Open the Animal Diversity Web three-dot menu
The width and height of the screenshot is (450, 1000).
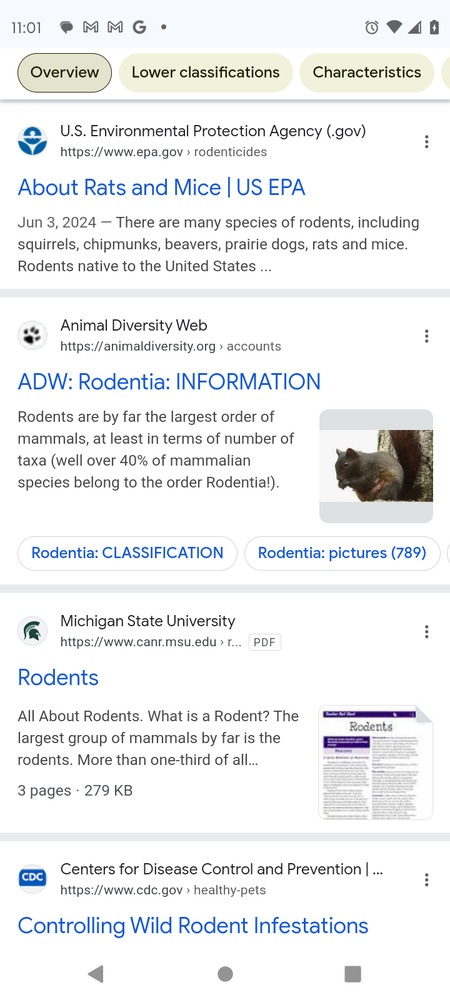(426, 336)
